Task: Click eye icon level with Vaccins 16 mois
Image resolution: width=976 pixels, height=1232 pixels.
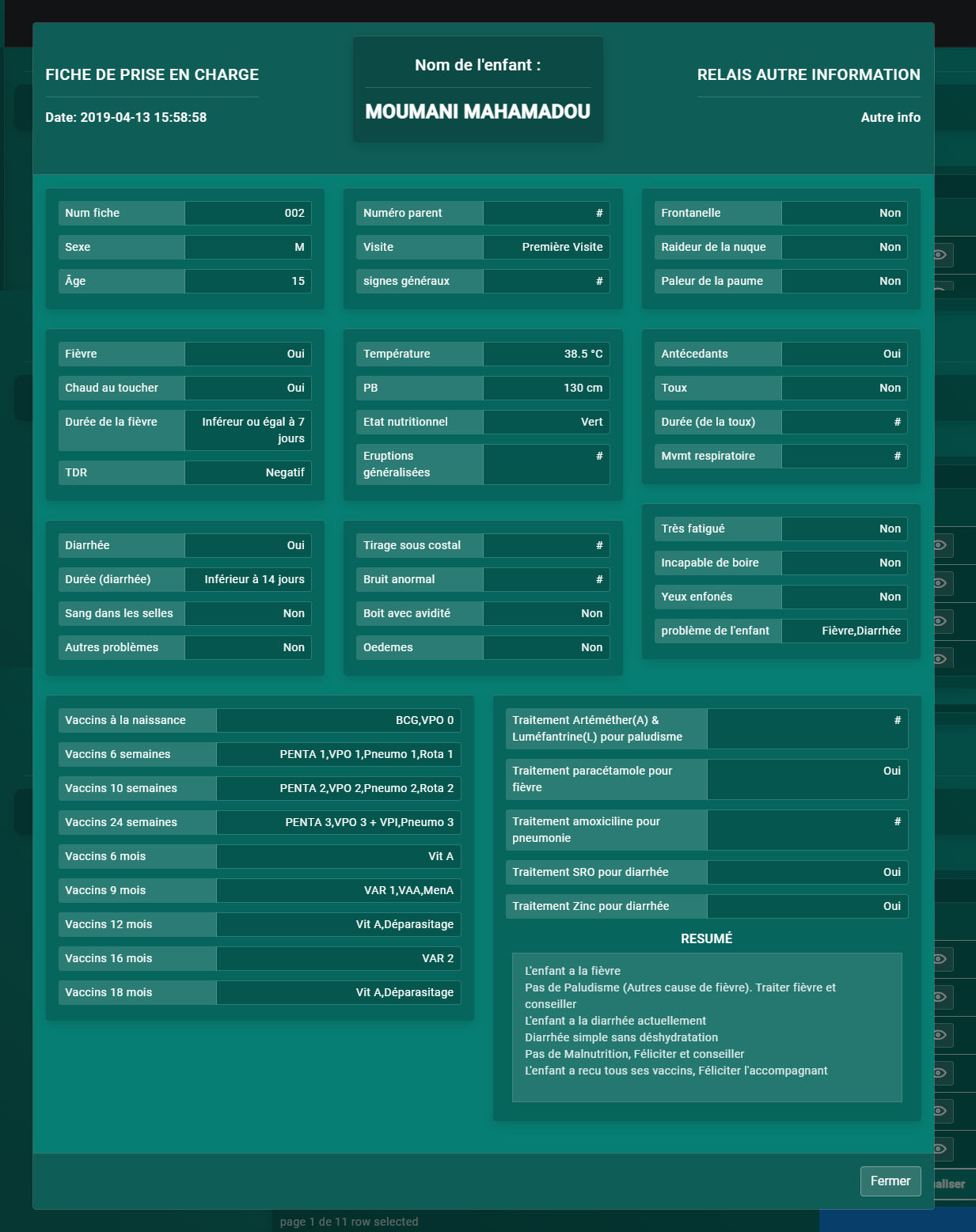Action: click(x=940, y=959)
